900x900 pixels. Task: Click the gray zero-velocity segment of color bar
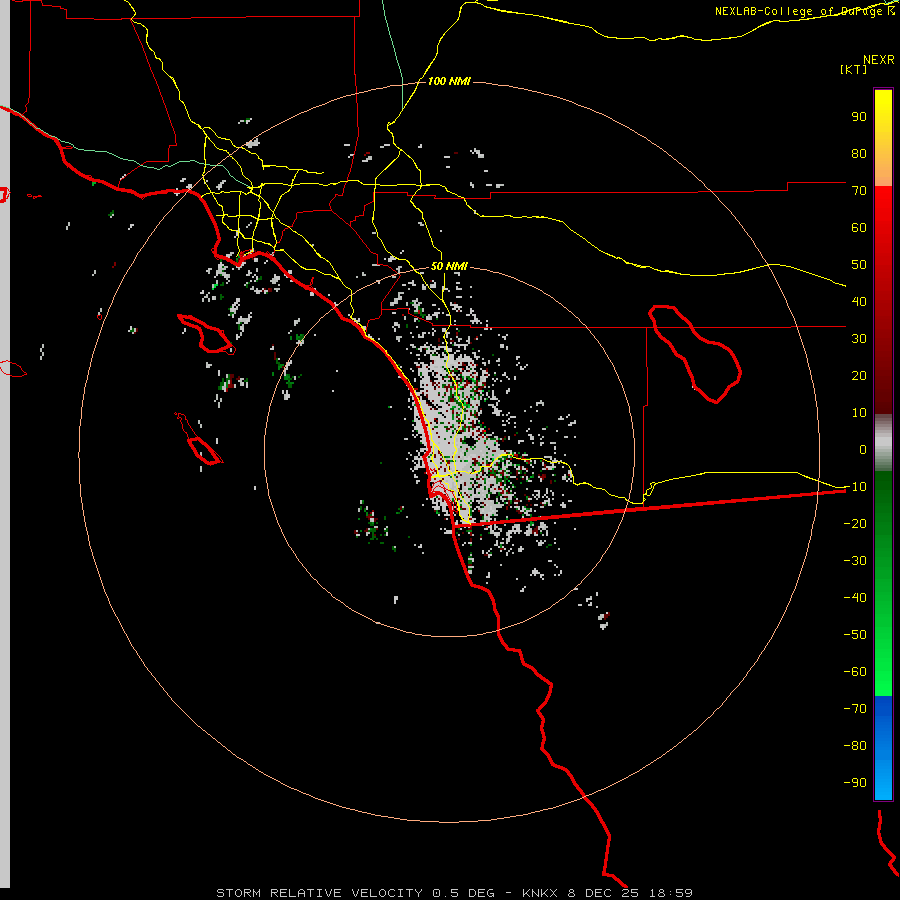pyautogui.click(x=883, y=443)
